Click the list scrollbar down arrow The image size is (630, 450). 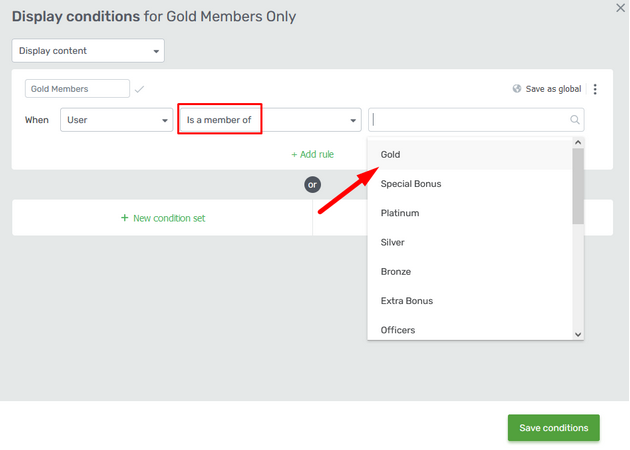click(x=578, y=334)
